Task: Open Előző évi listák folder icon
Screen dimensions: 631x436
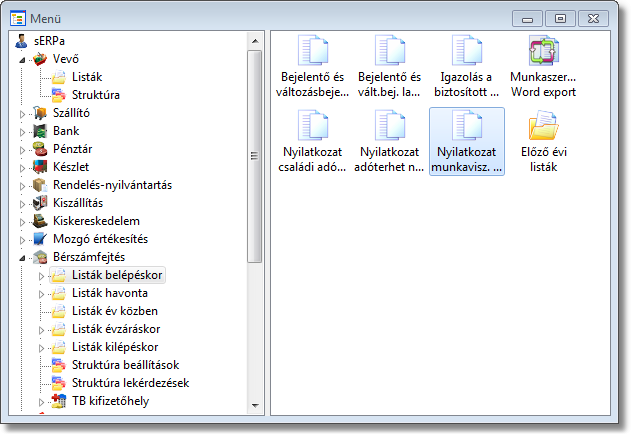Action: [x=544, y=125]
